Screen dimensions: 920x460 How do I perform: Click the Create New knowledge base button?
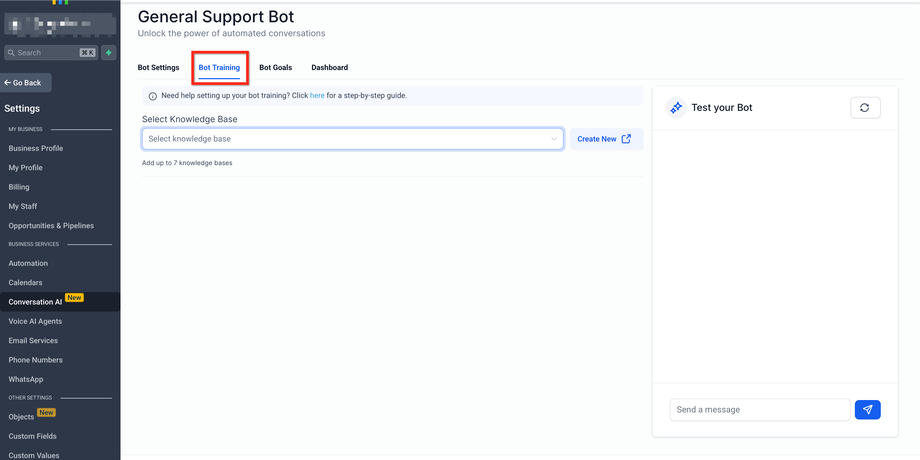(604, 139)
